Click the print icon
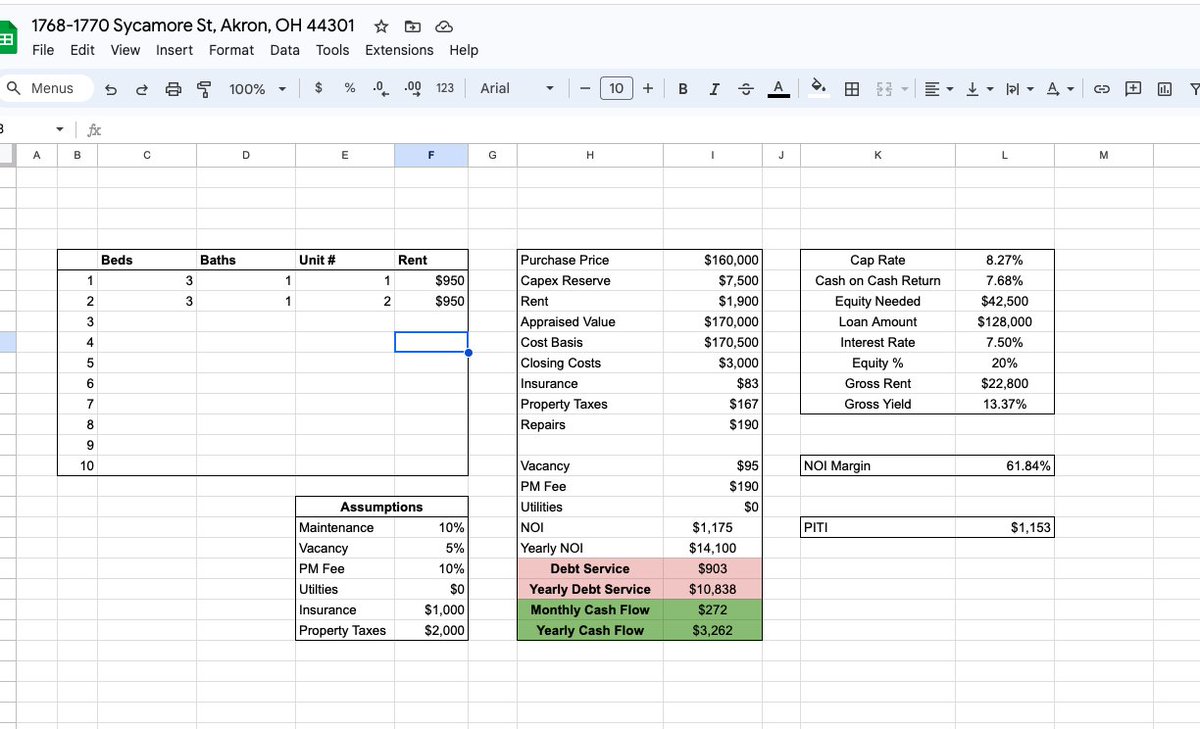This screenshot has height=729, width=1200. tap(173, 88)
